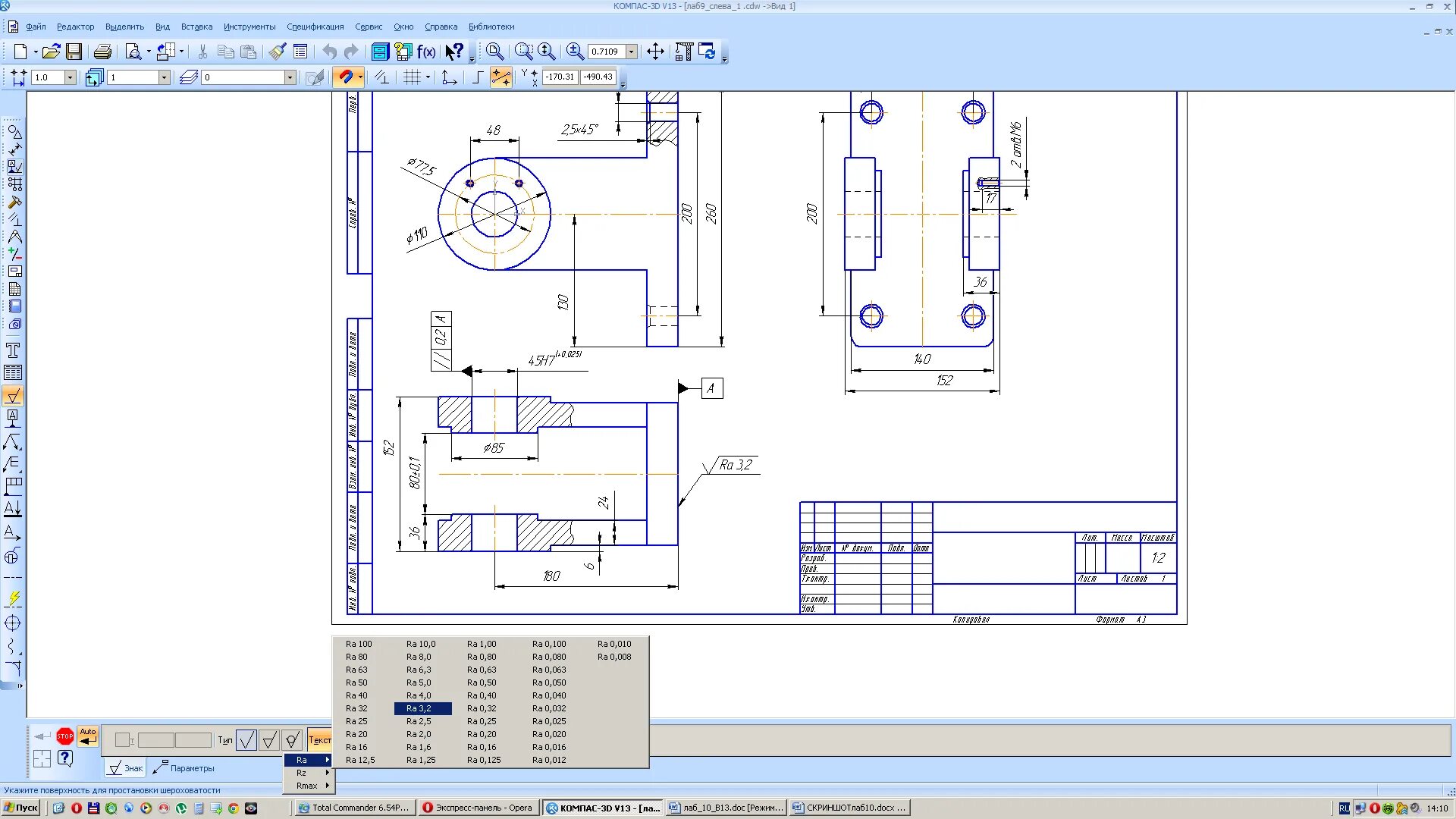Click the X coordinate field -170.31
1456x819 pixels.
pos(560,77)
